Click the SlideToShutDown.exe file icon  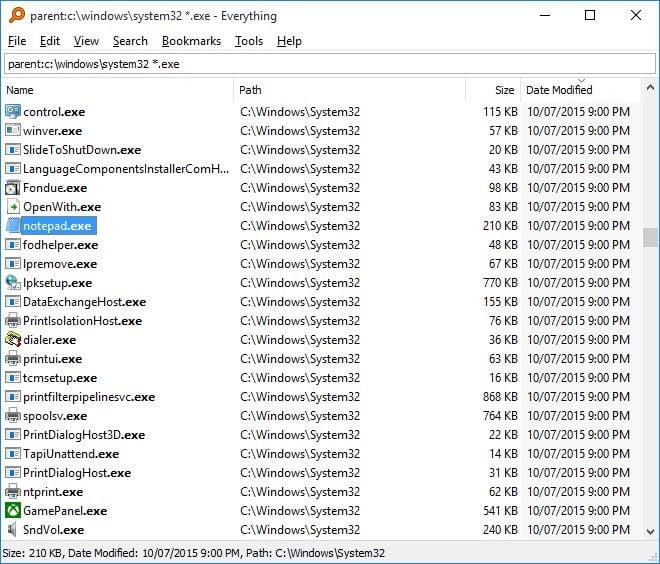point(13,149)
